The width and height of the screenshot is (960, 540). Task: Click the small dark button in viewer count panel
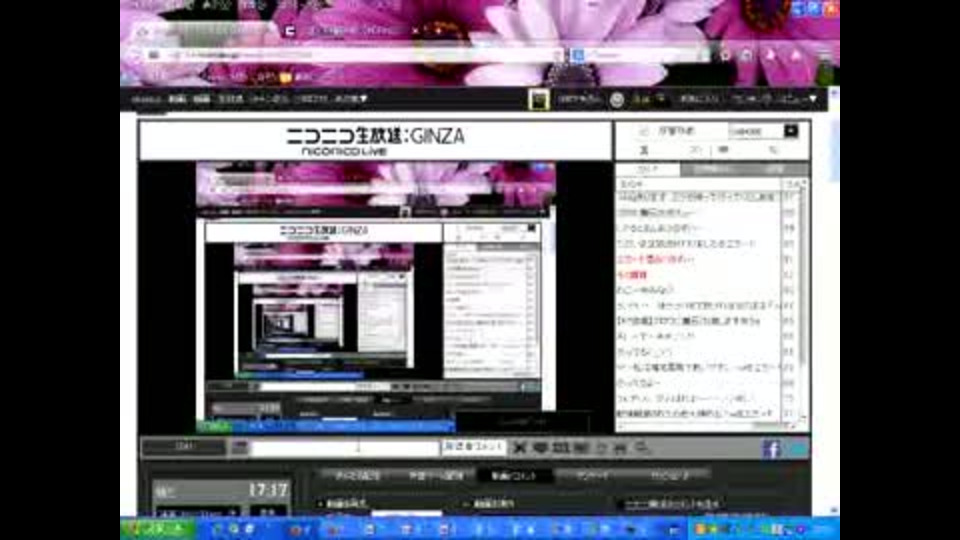790,131
